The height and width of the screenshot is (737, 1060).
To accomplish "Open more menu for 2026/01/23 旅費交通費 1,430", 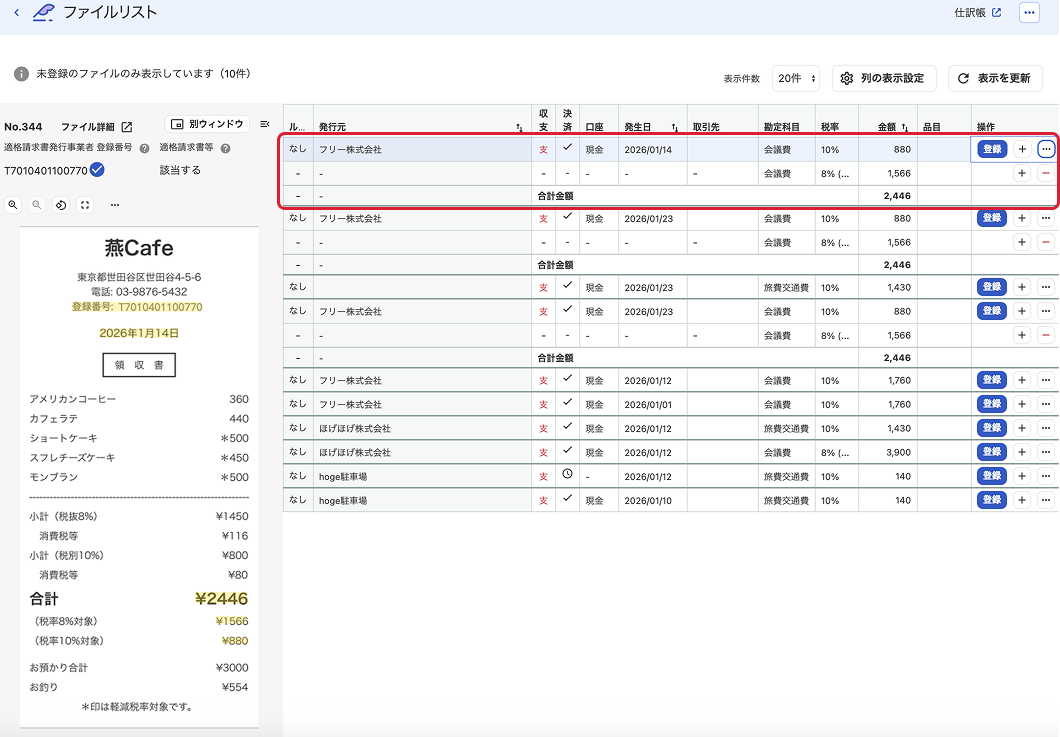I will (x=1046, y=287).
